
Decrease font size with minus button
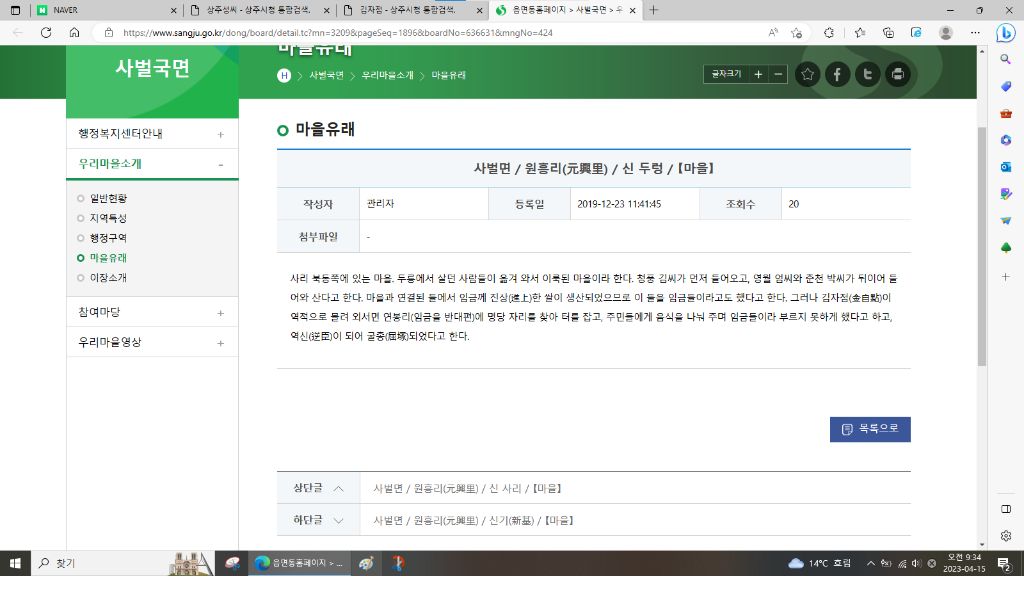(x=778, y=74)
